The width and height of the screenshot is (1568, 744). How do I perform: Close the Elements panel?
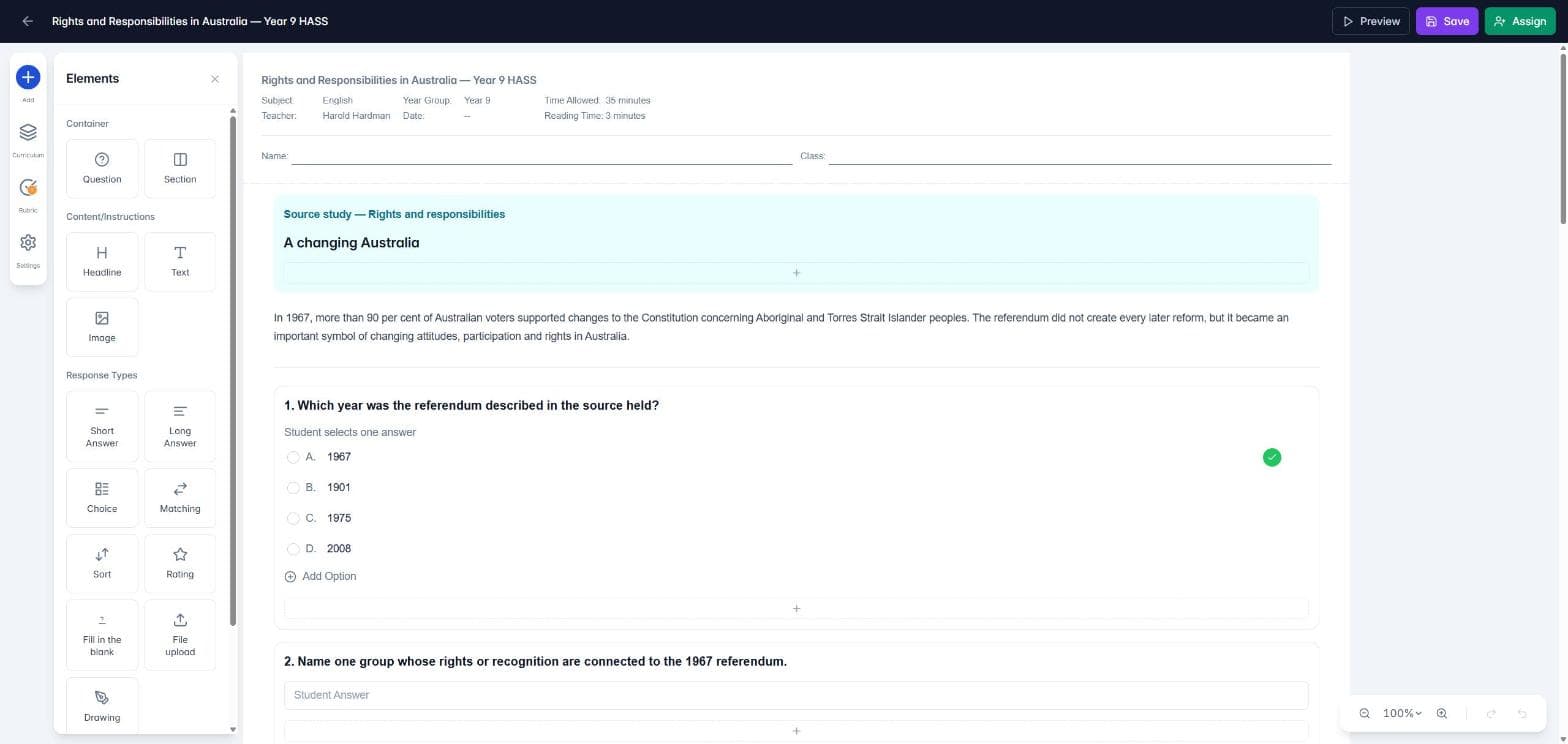tap(215, 79)
